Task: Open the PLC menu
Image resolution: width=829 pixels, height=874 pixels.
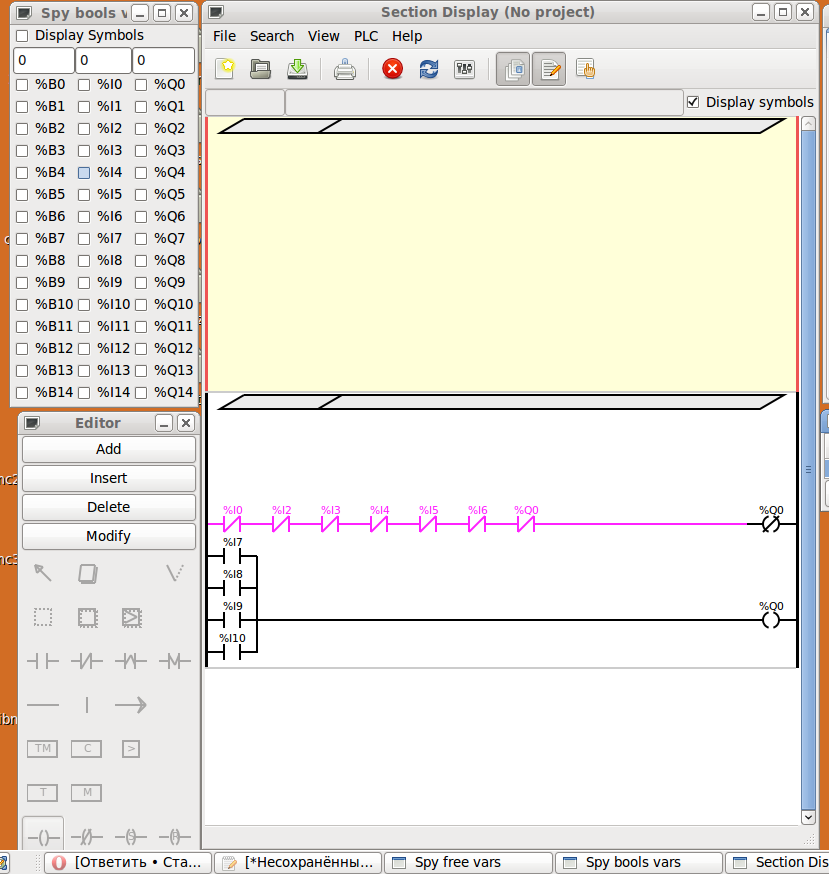Action: pyautogui.click(x=366, y=36)
